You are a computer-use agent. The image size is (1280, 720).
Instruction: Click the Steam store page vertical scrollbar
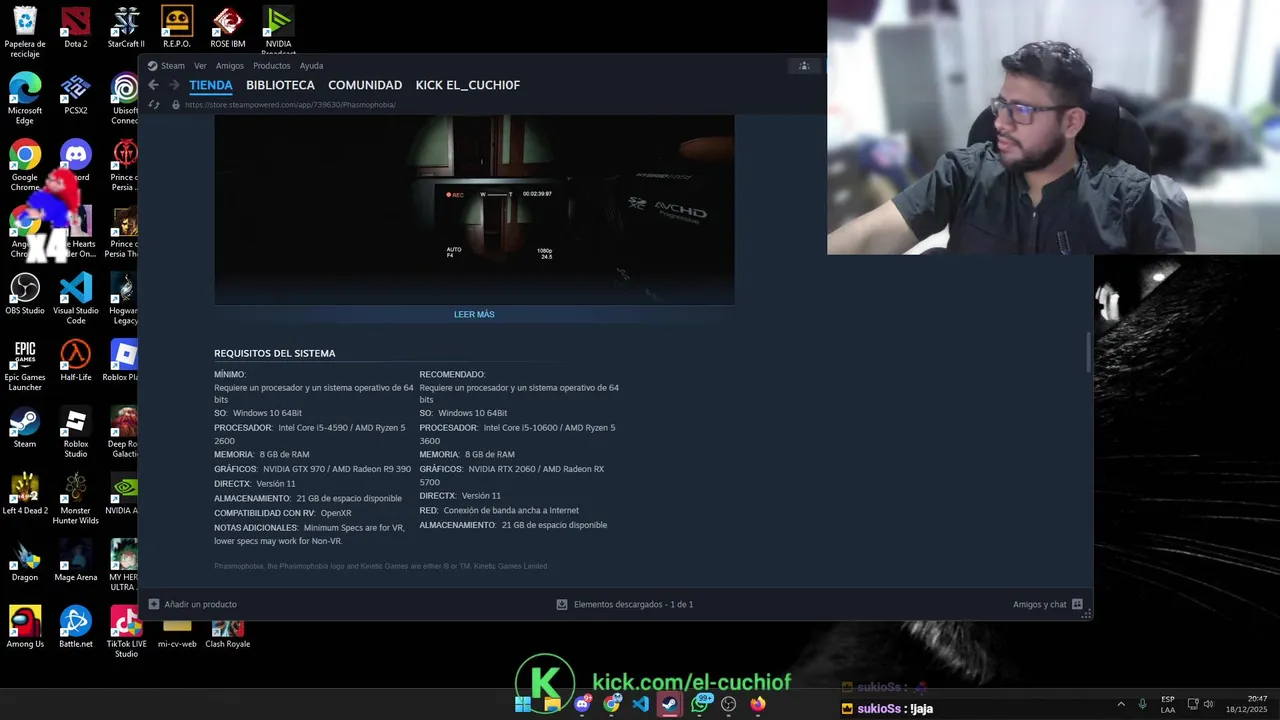[x=1088, y=352]
